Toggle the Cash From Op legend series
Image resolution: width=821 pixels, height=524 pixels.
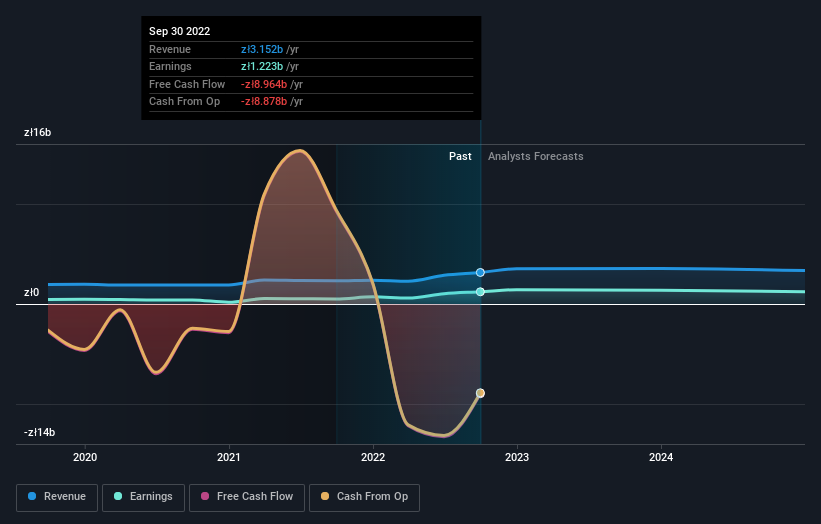(364, 497)
